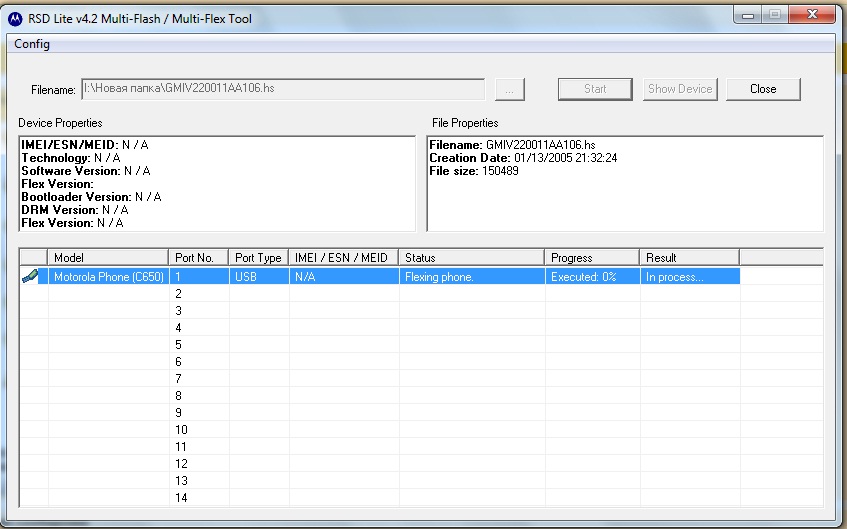Open file browse button with ellipsis

tap(509, 89)
